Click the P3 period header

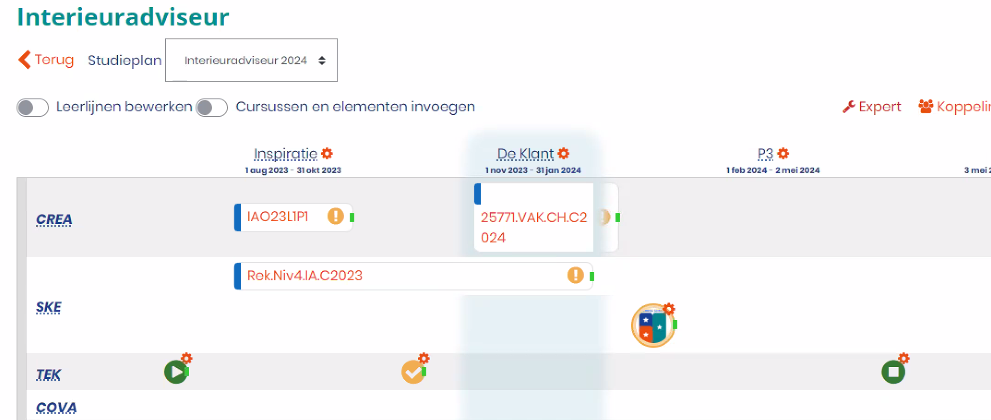click(765, 154)
